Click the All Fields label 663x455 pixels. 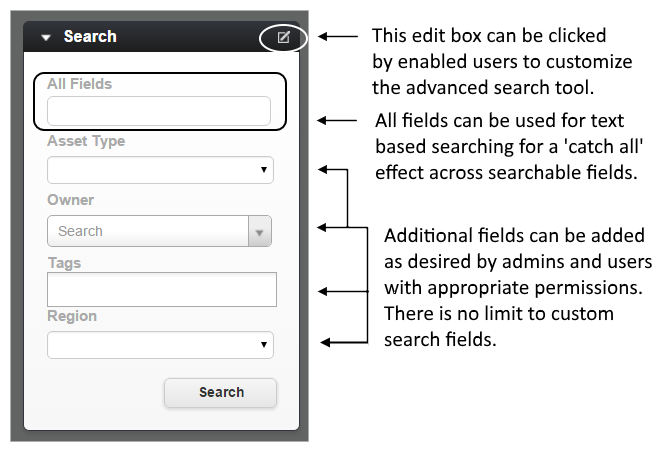click(x=79, y=84)
